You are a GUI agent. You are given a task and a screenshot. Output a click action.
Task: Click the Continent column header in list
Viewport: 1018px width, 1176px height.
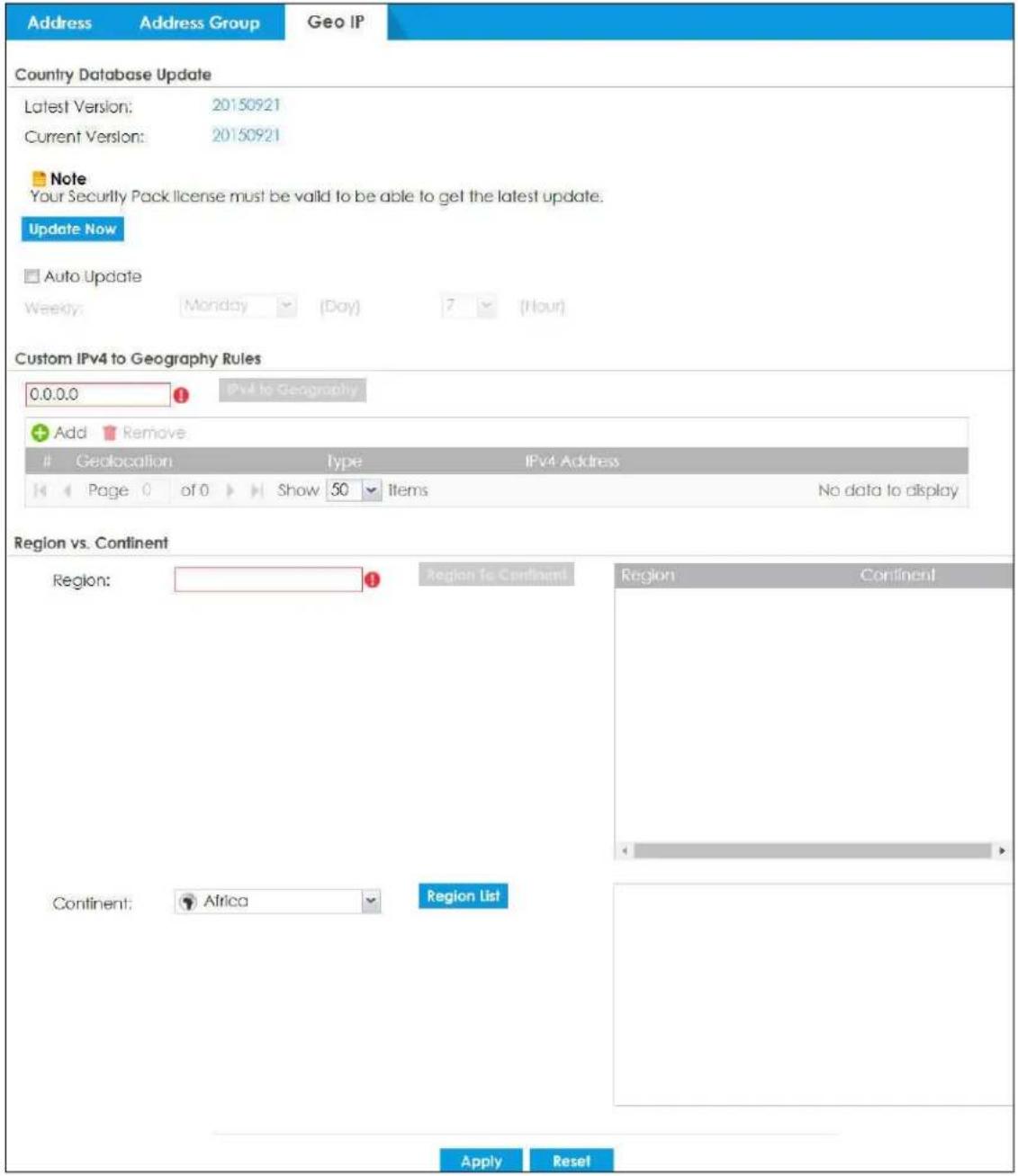[897, 575]
